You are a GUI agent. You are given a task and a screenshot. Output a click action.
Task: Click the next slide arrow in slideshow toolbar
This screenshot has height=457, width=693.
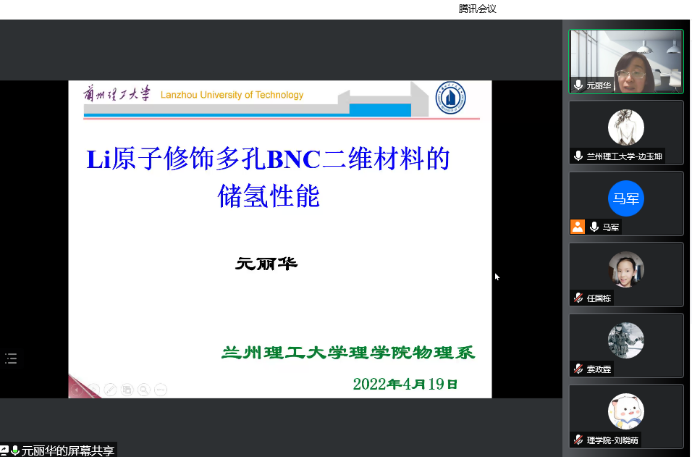[93, 388]
